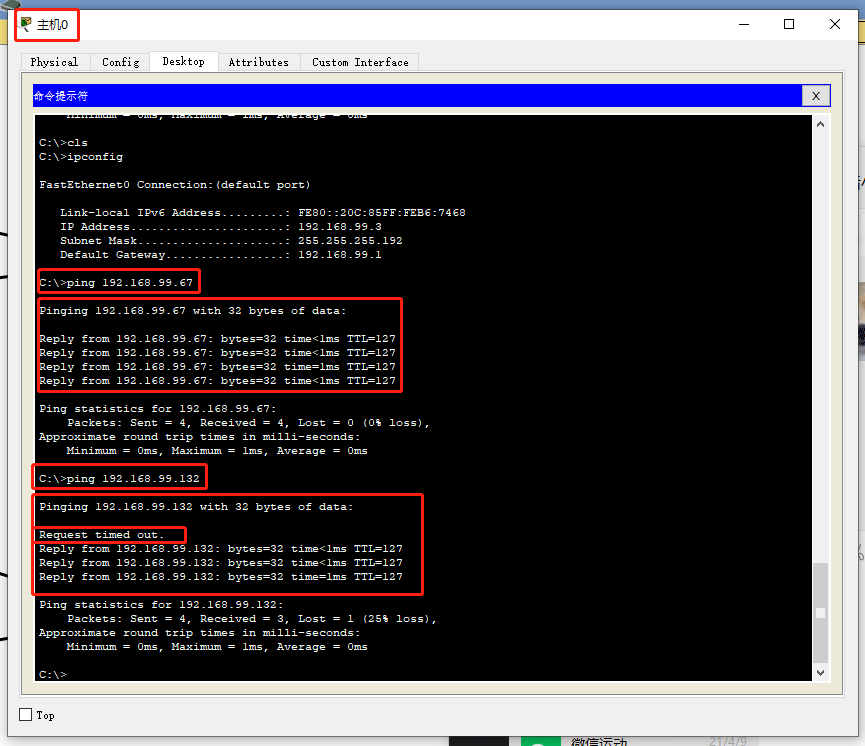Click the 'ping 192.168.99.132' command line
The image size is (865, 746).
(119, 478)
